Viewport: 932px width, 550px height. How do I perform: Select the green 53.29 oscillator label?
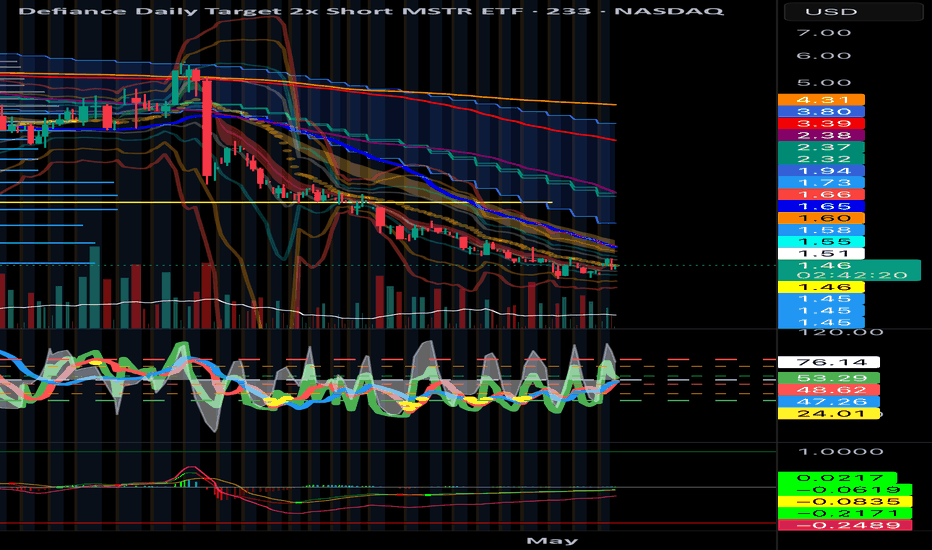click(x=829, y=378)
